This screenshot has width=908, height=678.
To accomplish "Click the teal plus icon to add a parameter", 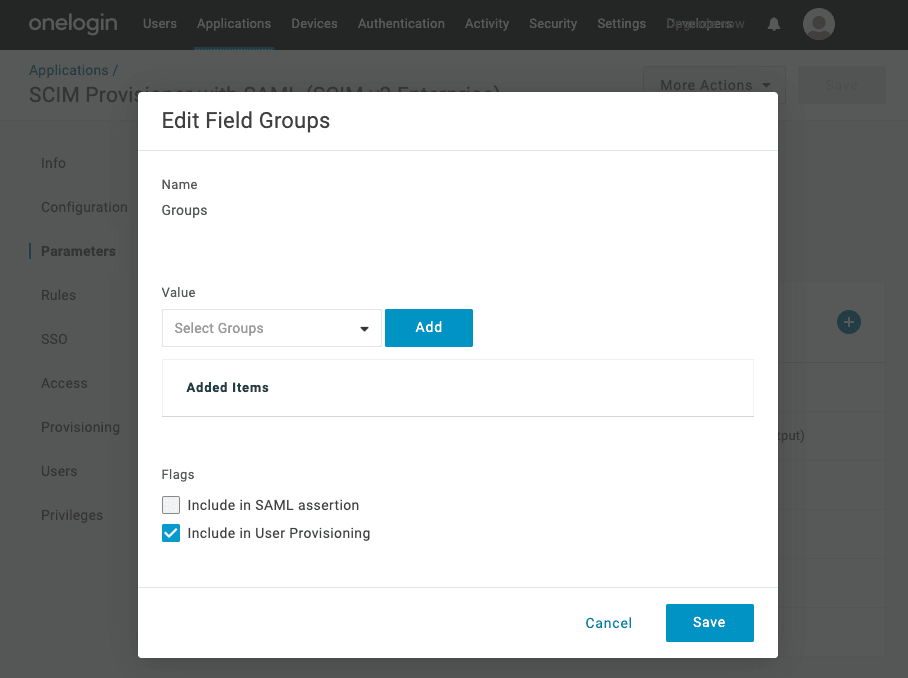I will click(848, 322).
